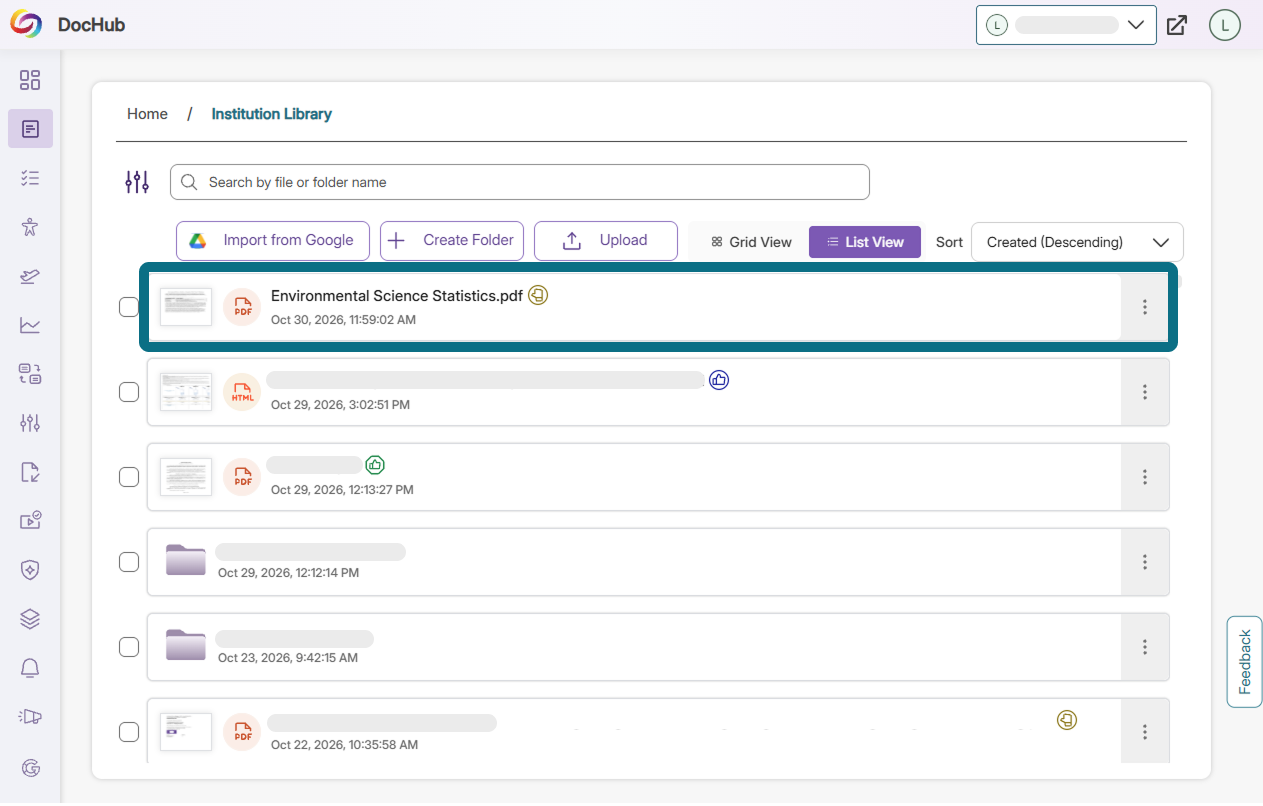The image size is (1263, 806).
Task: Tick the checkbox for the Oct 23, 9:42:15 AM folder
Action: tap(129, 647)
